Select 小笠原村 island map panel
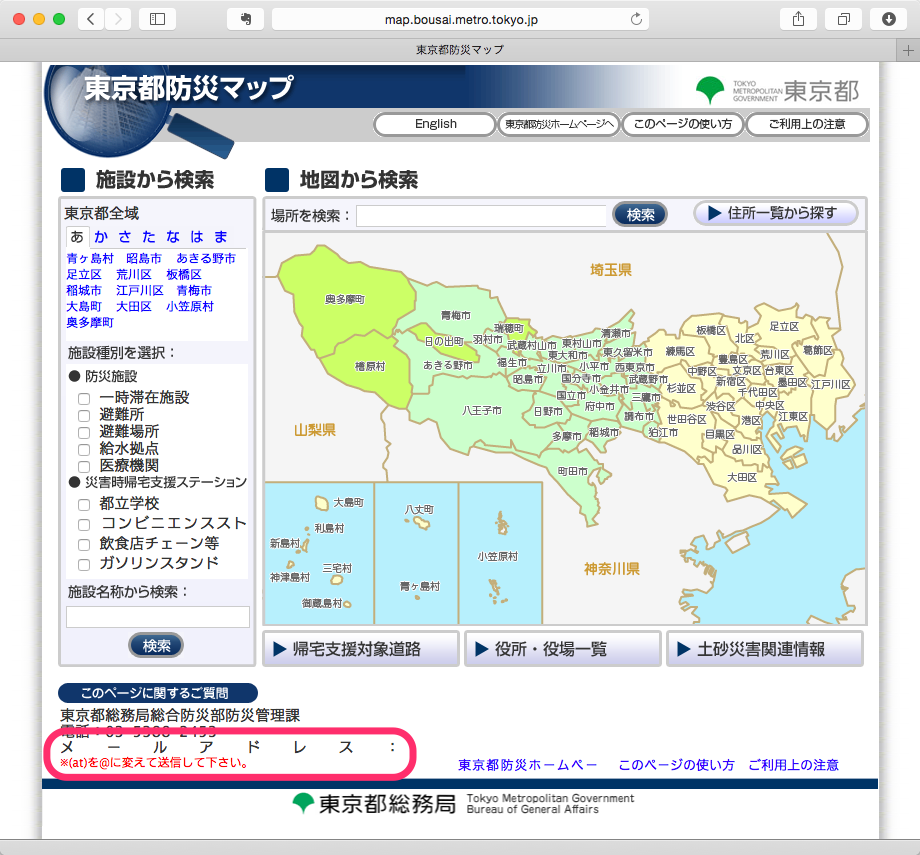This screenshot has height=855, width=920. point(500,553)
